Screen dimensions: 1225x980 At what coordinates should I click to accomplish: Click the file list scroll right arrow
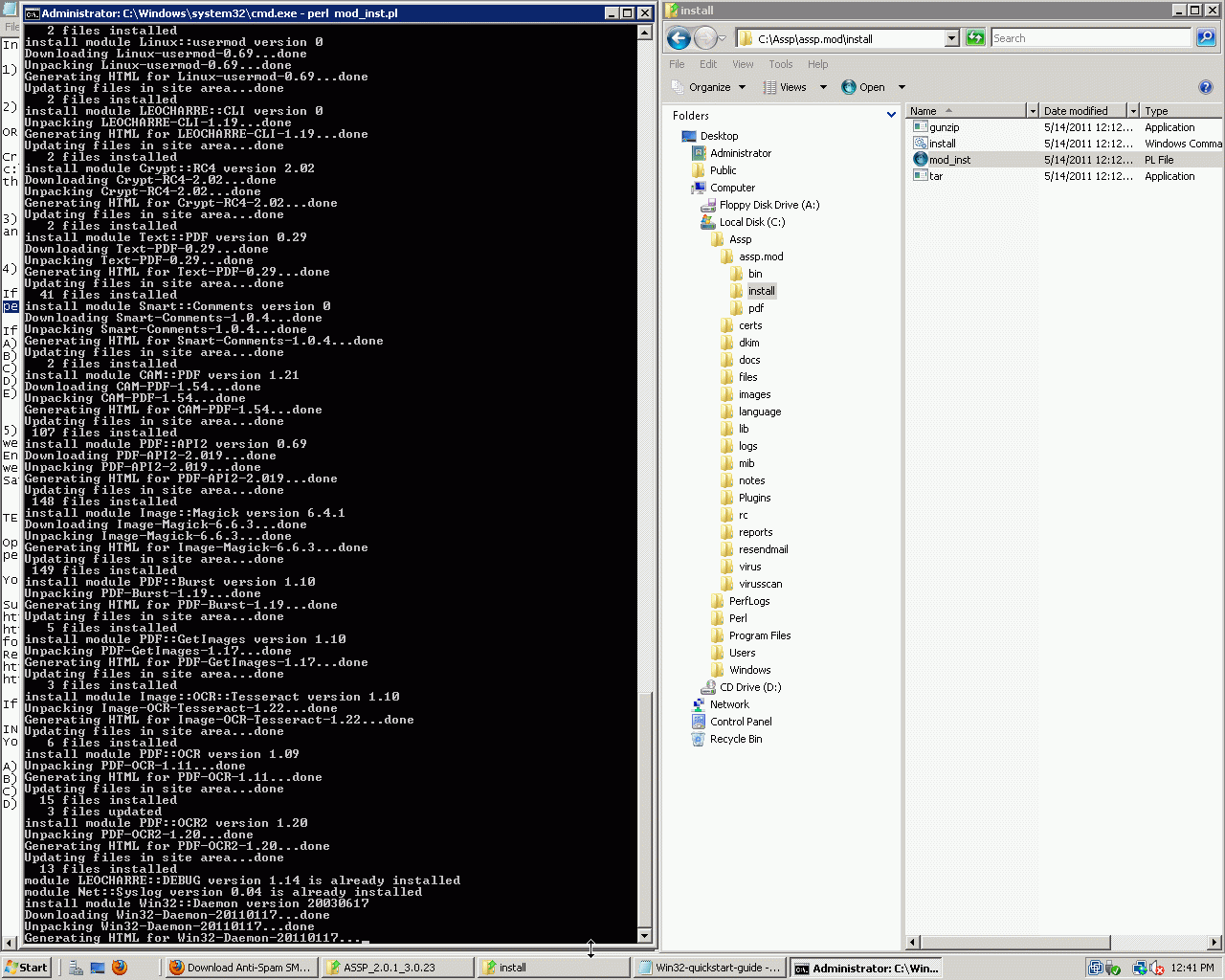point(1215,943)
